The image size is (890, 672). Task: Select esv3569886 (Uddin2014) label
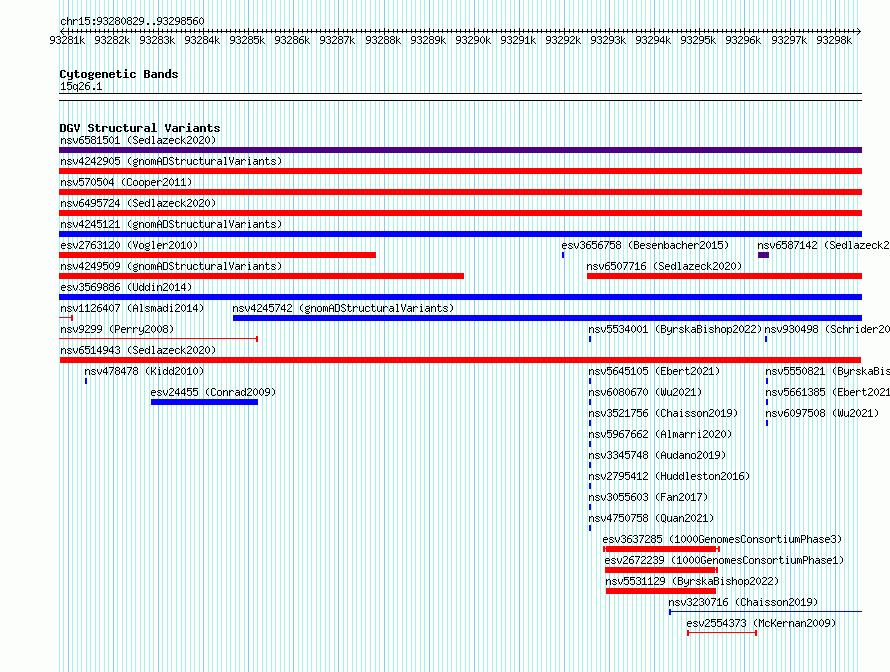tap(126, 287)
